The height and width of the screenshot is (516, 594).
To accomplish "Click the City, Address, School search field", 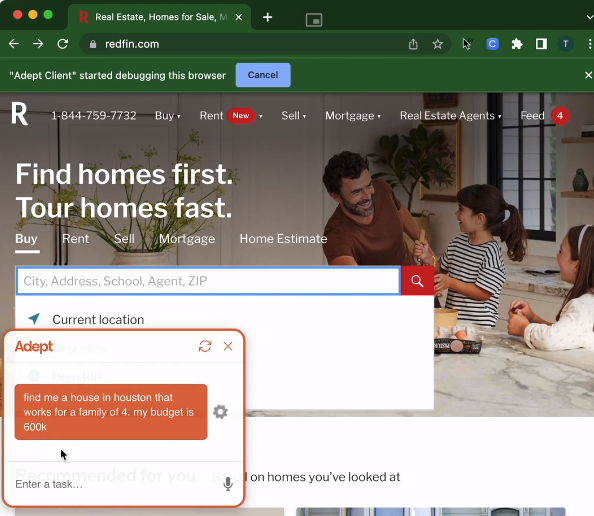I will click(x=208, y=281).
